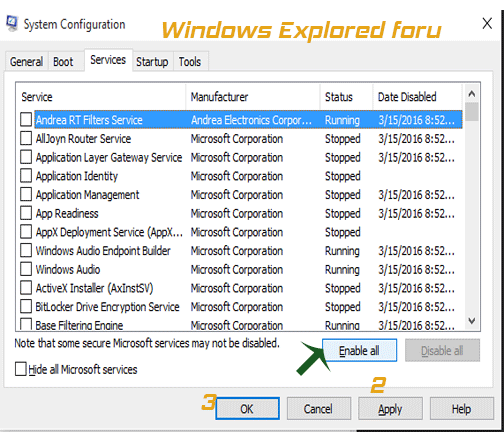
Task: Select Windows Audio Endpoint Builder name
Action: tap(103, 250)
